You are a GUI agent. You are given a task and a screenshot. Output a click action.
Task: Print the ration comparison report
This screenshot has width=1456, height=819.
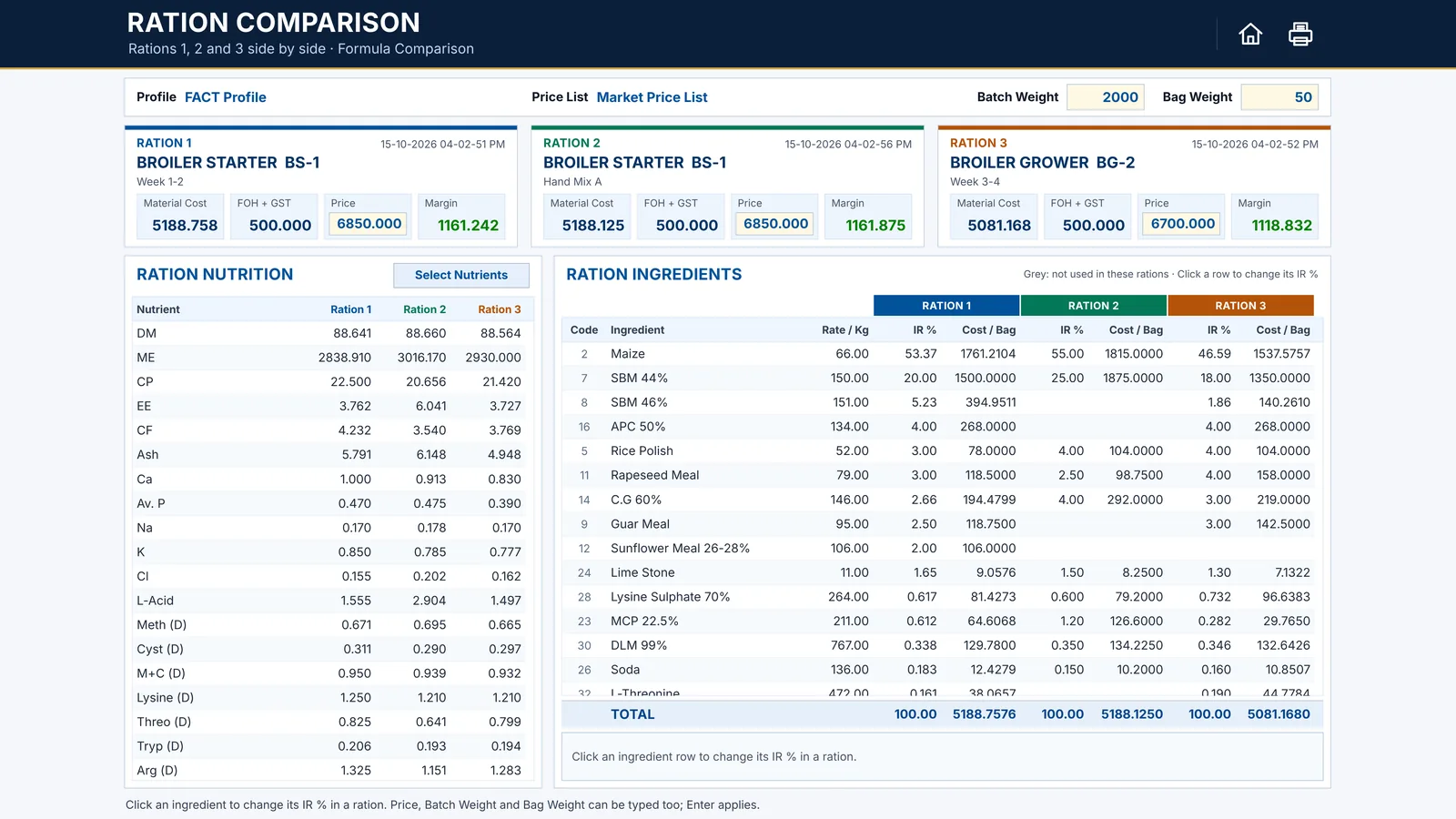point(1300,35)
